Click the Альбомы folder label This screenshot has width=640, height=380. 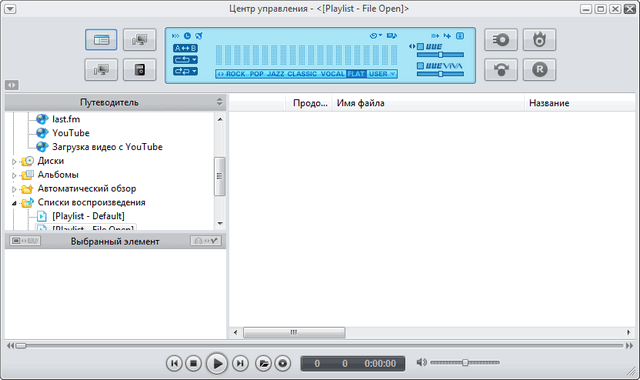click(x=58, y=175)
